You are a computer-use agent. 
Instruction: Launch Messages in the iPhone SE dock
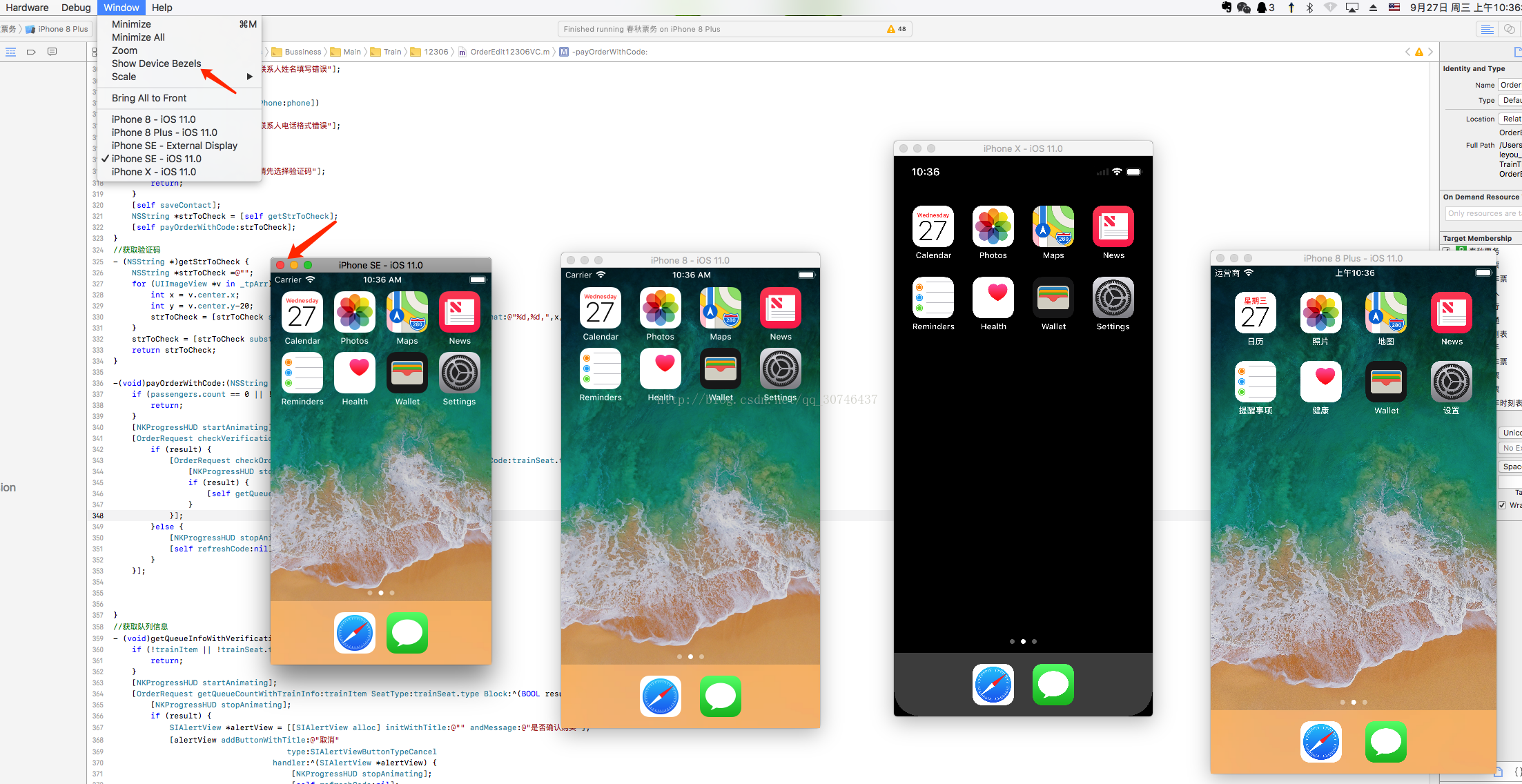pyautogui.click(x=407, y=633)
